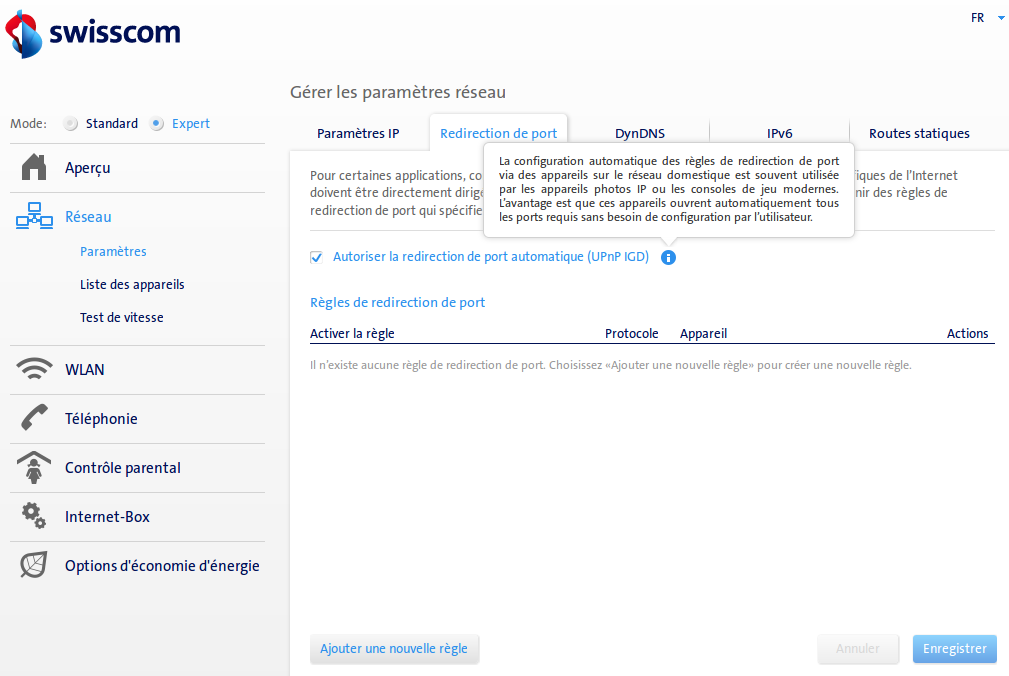Launch Test de vitesse
The height and width of the screenshot is (676, 1009).
(121, 317)
